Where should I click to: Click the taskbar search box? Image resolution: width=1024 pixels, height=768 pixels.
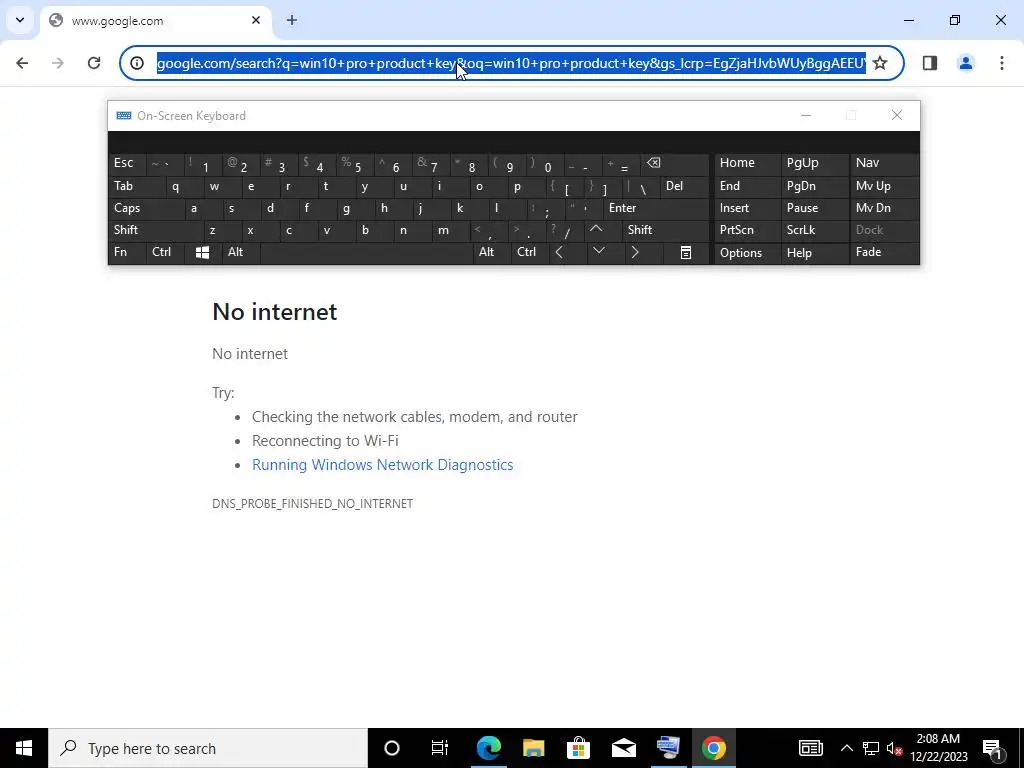click(208, 748)
